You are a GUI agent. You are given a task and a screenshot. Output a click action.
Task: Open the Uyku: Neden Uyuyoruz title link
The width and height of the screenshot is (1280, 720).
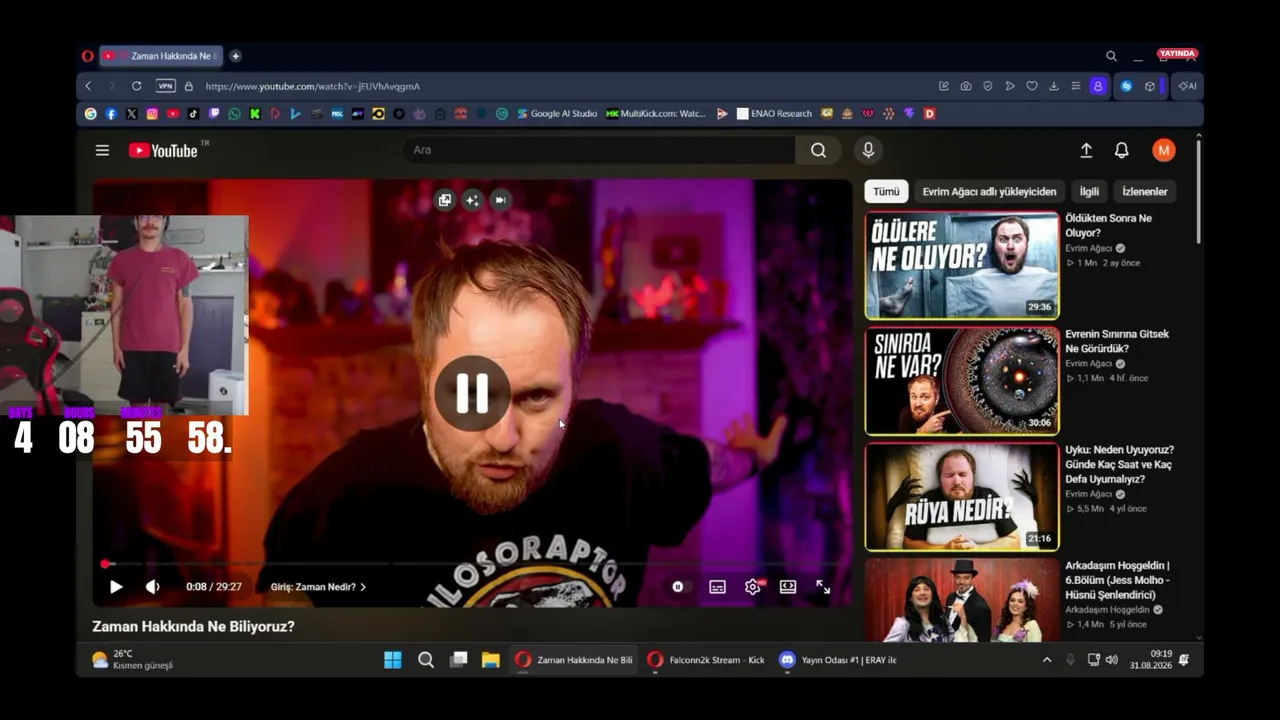coord(1119,464)
